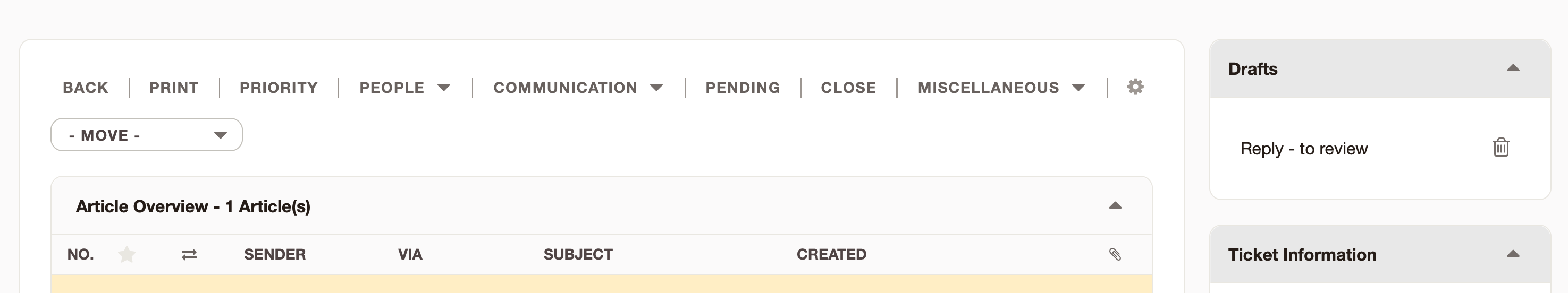The width and height of the screenshot is (1568, 293).
Task: Click the attachment paperclip column icon
Action: coord(1115,254)
